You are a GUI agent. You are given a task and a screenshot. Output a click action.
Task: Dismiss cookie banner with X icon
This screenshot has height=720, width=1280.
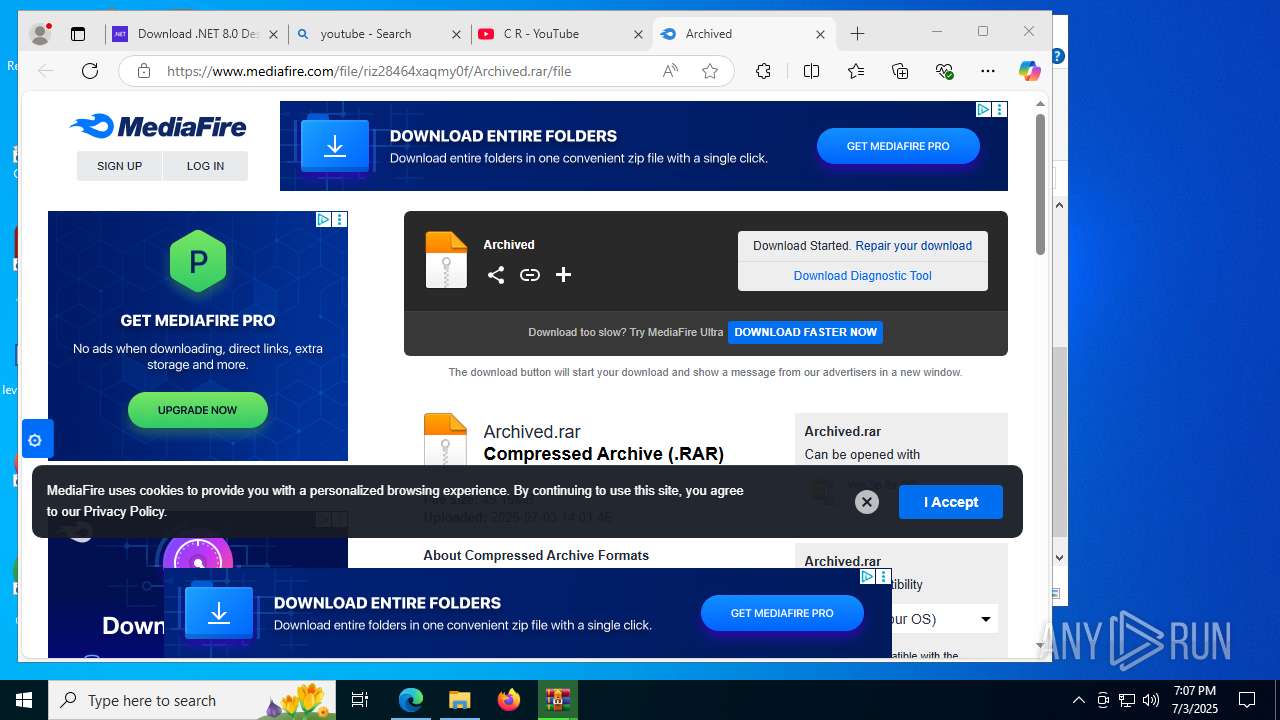[867, 502]
